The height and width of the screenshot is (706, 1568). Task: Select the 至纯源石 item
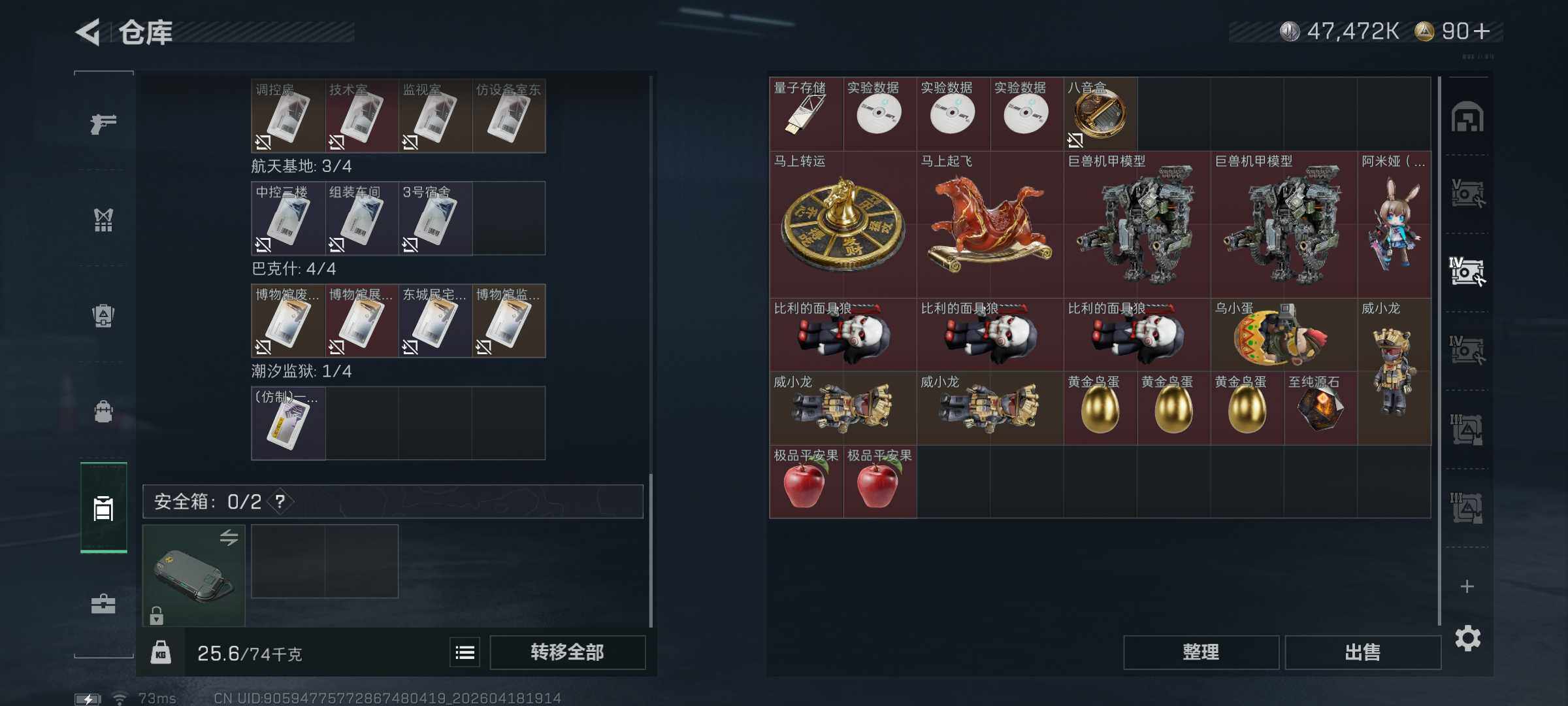tap(1320, 408)
